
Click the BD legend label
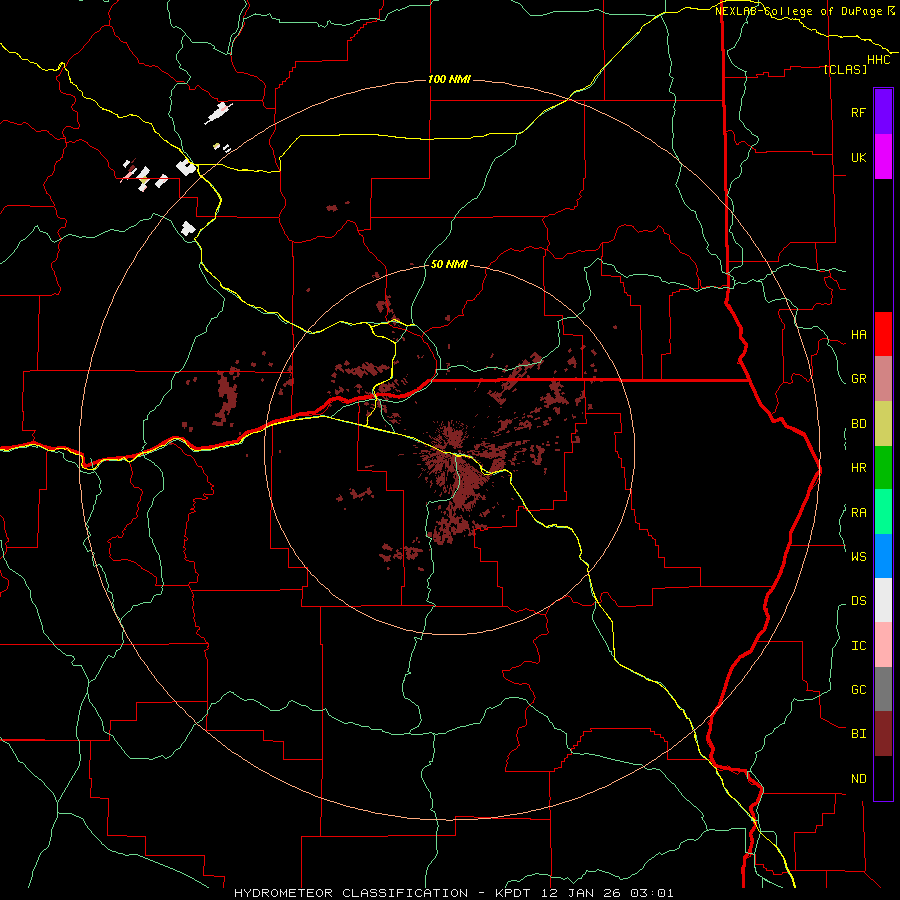coord(858,424)
